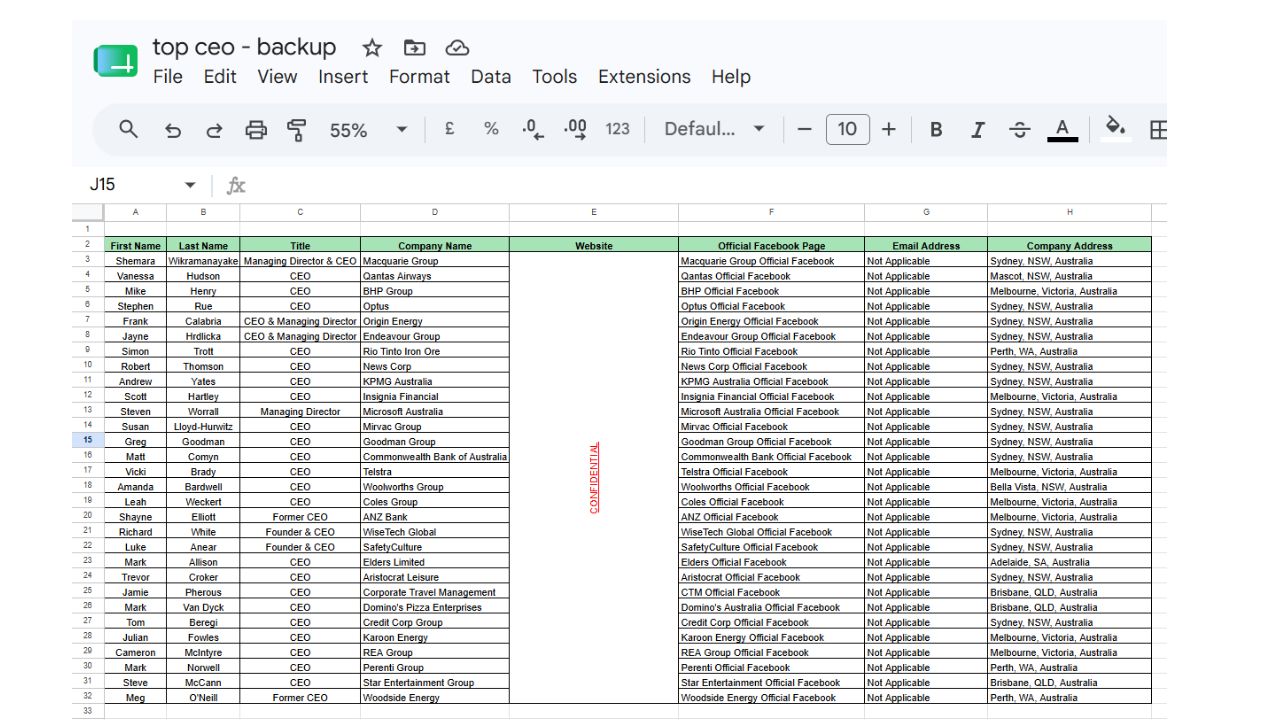Select the 'Telstra Official Facebook' cell

[x=771, y=472]
